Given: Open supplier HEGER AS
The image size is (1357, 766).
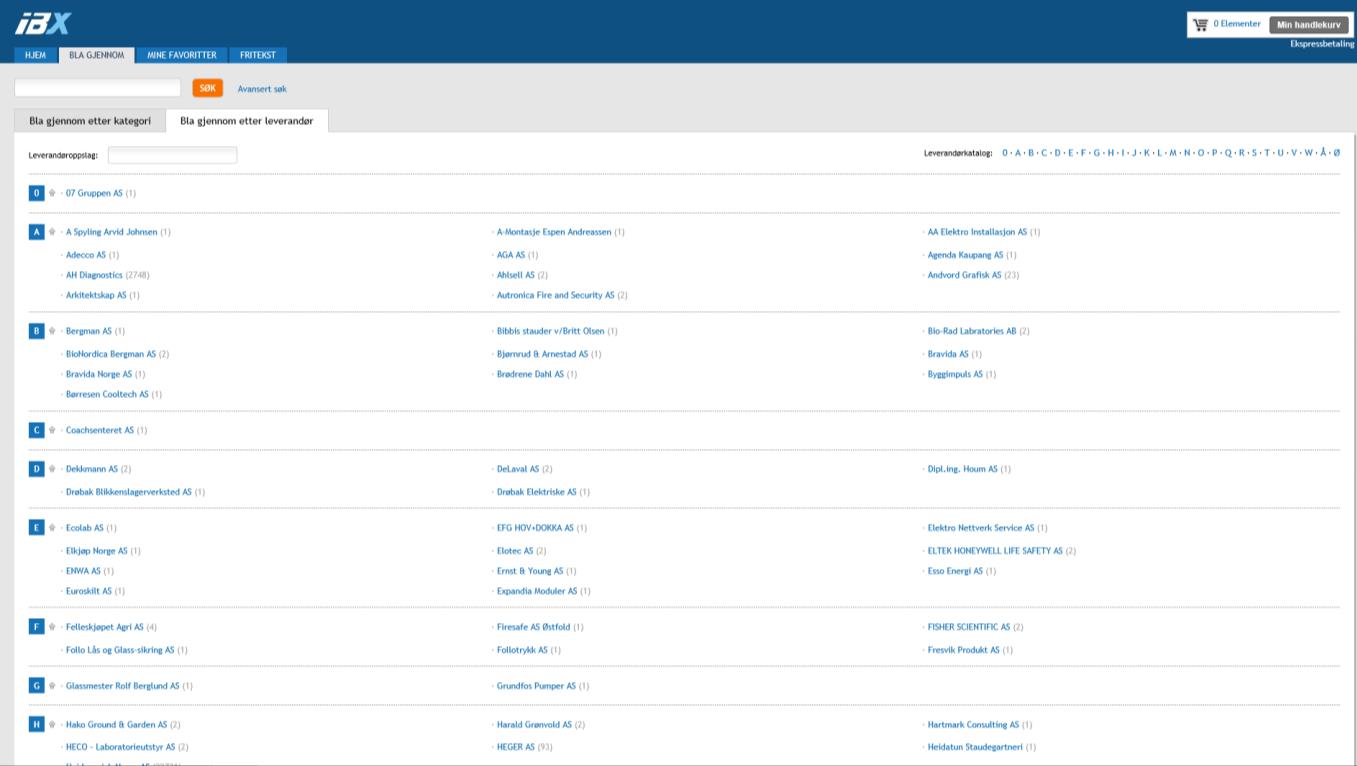Looking at the screenshot, I should pos(516,747).
